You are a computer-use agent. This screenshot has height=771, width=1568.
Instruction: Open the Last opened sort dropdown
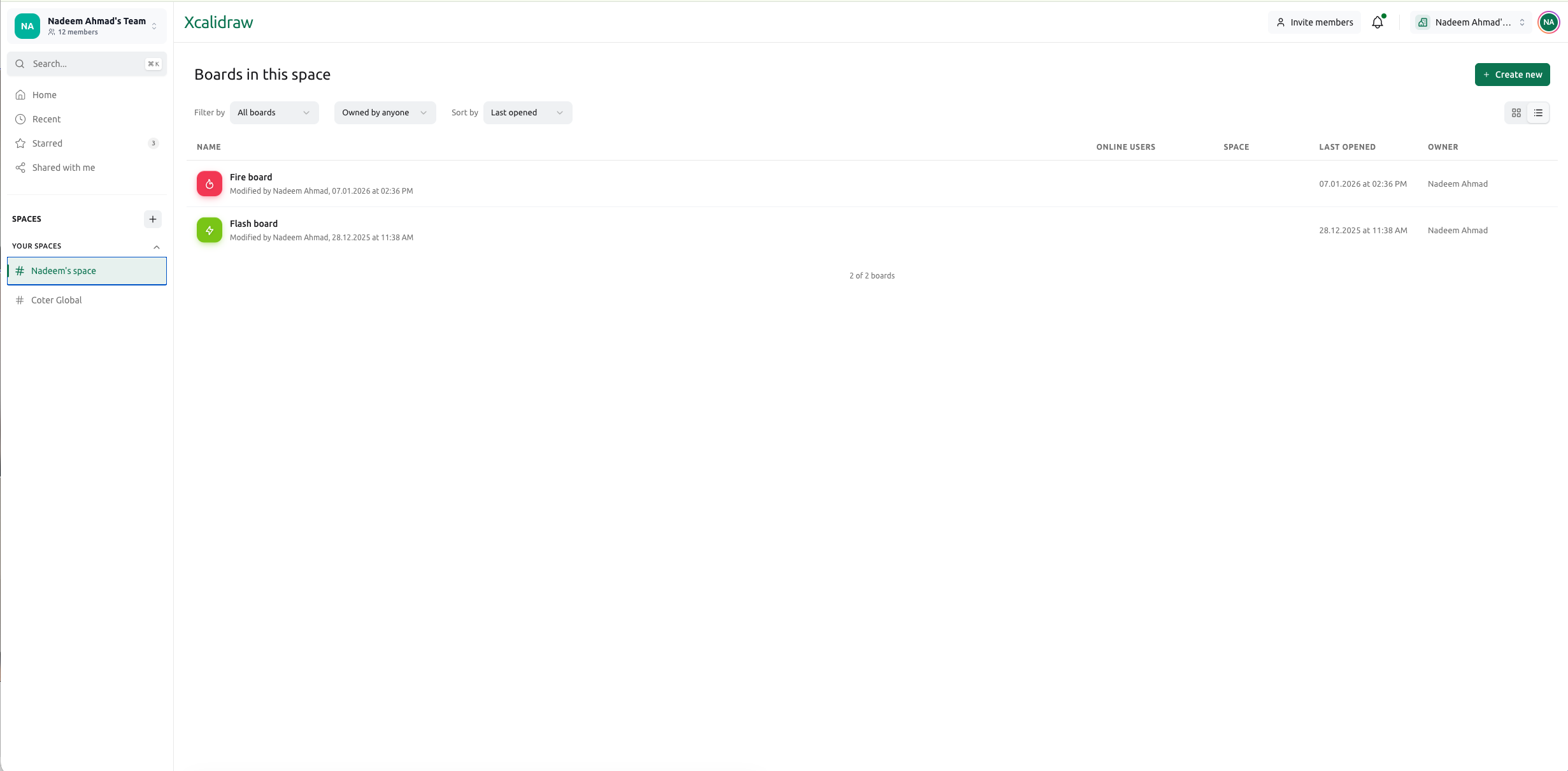527,113
